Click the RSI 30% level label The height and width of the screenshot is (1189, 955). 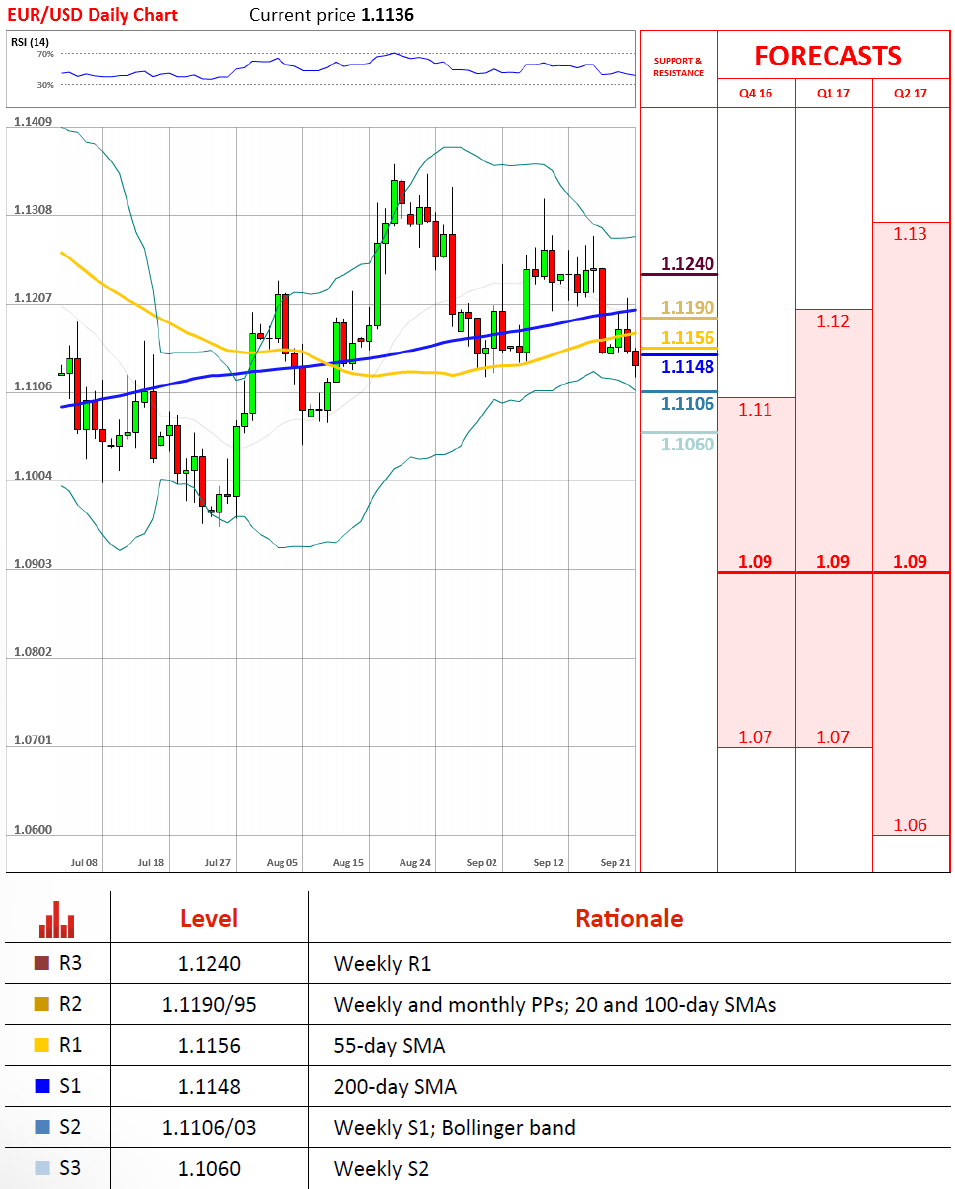(x=45, y=85)
